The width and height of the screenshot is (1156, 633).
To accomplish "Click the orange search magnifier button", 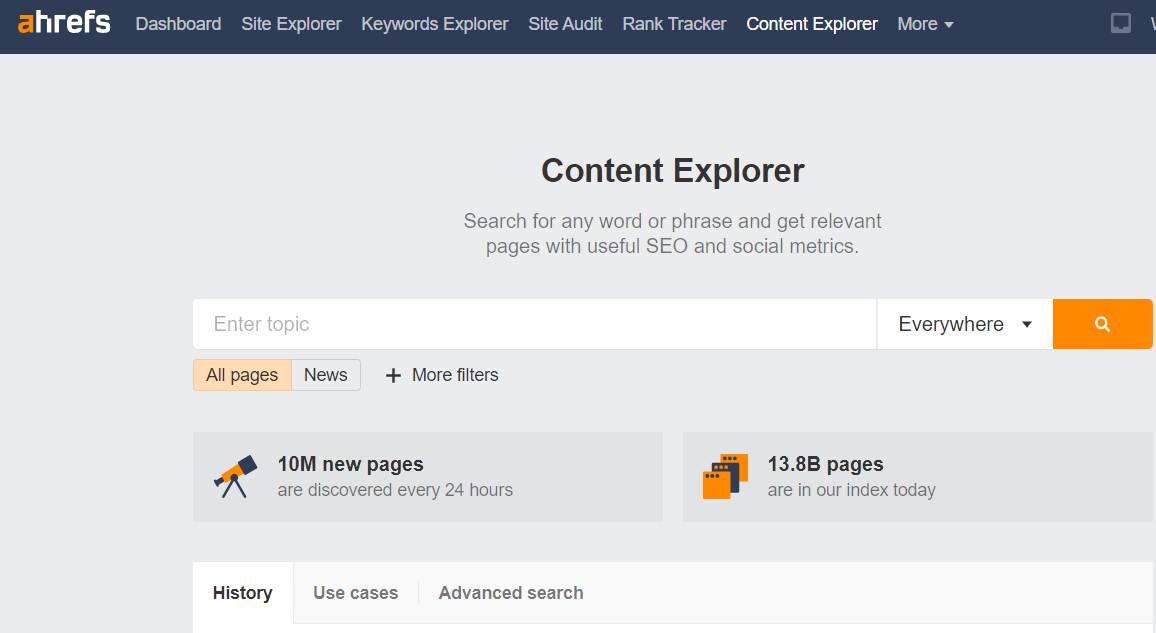I will (1102, 324).
